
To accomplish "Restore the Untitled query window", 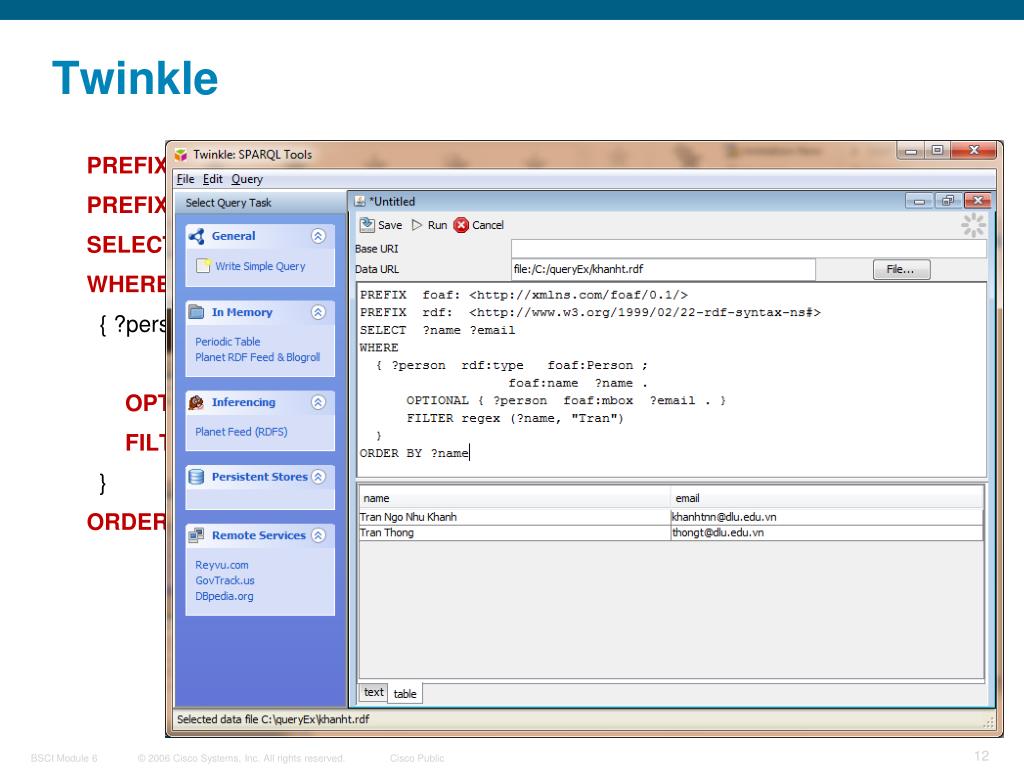I will point(948,201).
